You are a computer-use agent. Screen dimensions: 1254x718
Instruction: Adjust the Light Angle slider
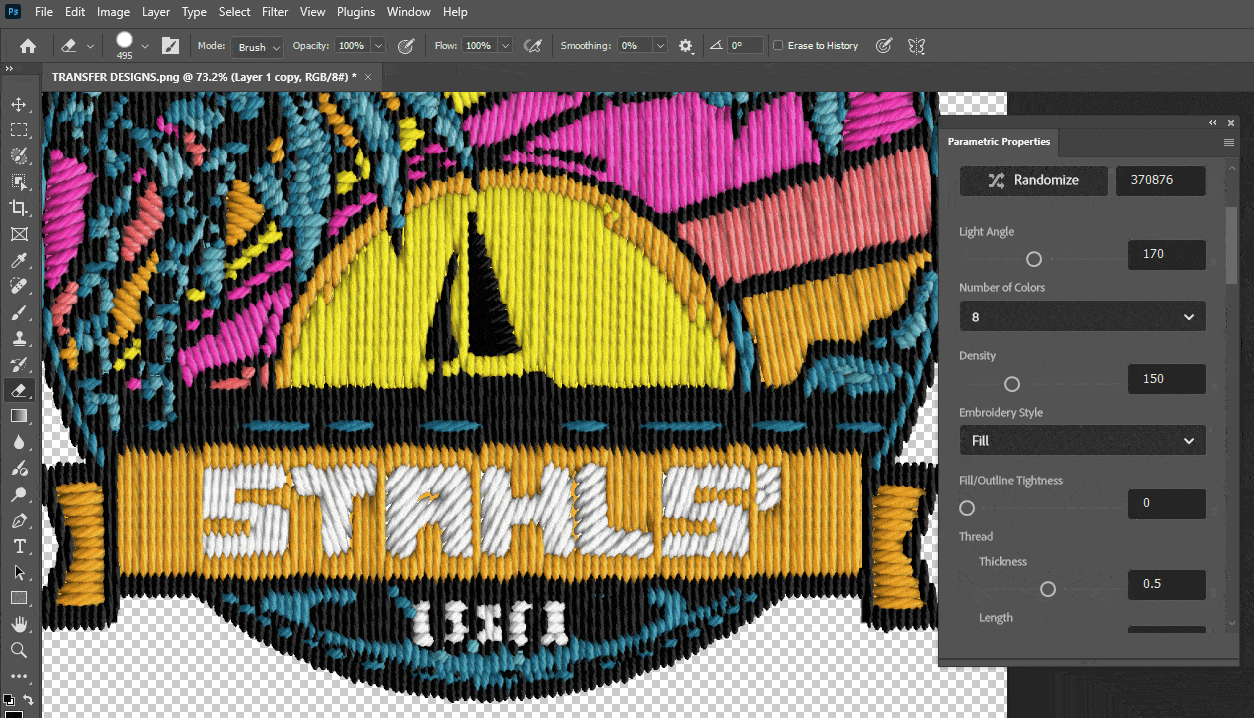[x=1034, y=259]
